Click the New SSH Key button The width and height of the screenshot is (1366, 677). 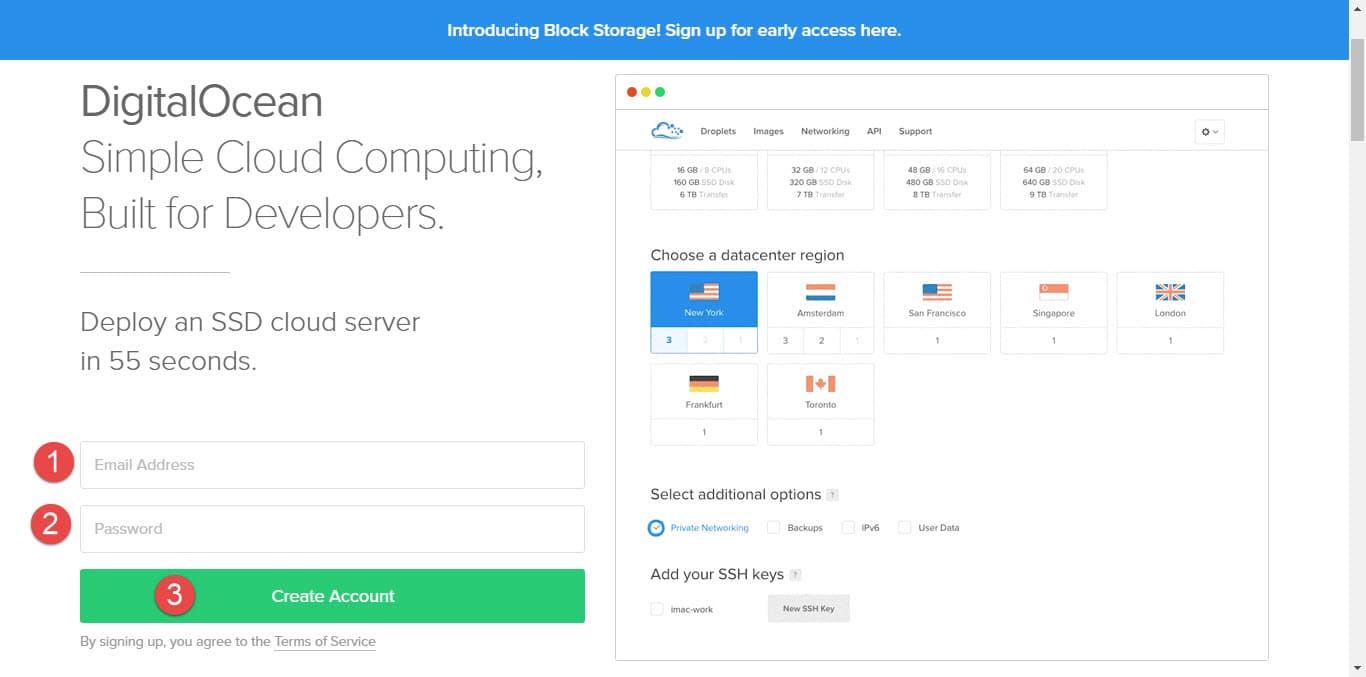tap(808, 608)
